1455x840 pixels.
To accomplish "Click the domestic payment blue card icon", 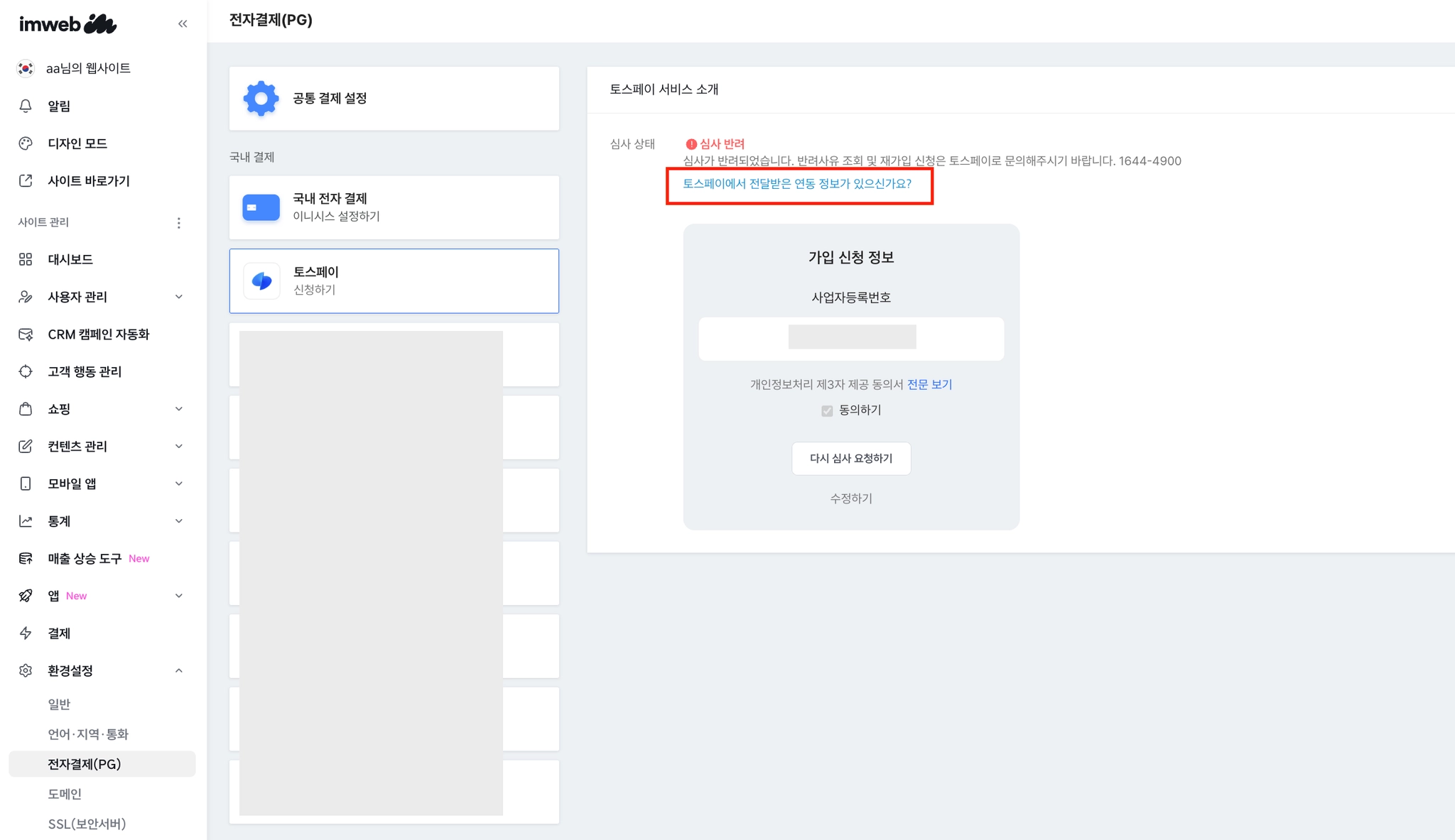I will [x=261, y=207].
